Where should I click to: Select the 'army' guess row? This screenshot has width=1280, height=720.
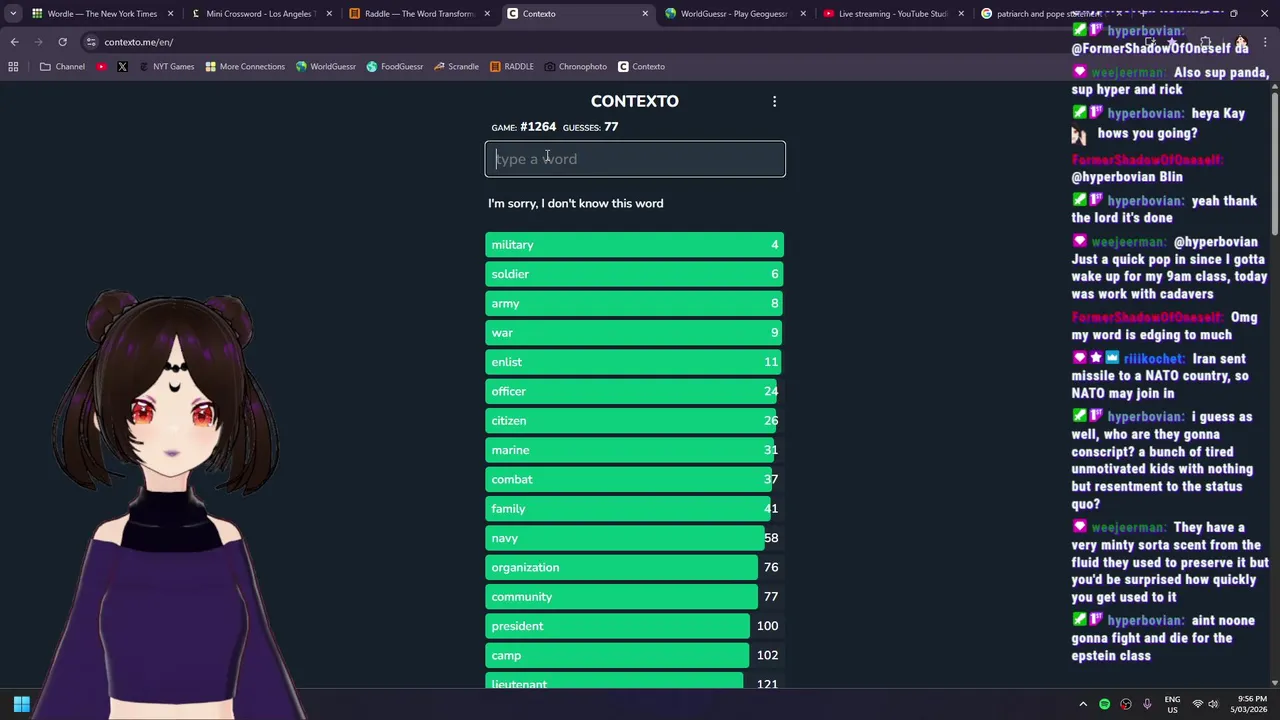click(x=635, y=303)
